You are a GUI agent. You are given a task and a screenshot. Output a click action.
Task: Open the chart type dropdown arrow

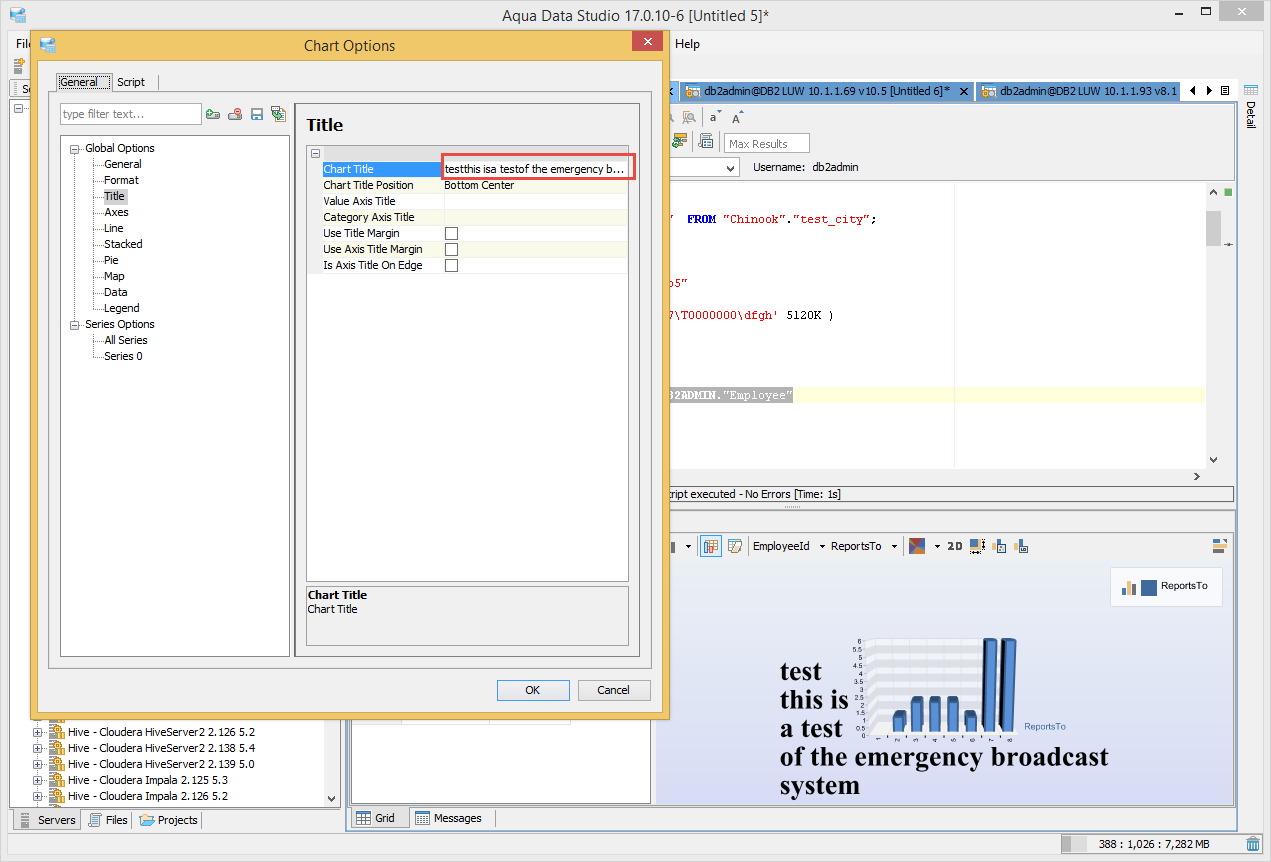point(689,546)
